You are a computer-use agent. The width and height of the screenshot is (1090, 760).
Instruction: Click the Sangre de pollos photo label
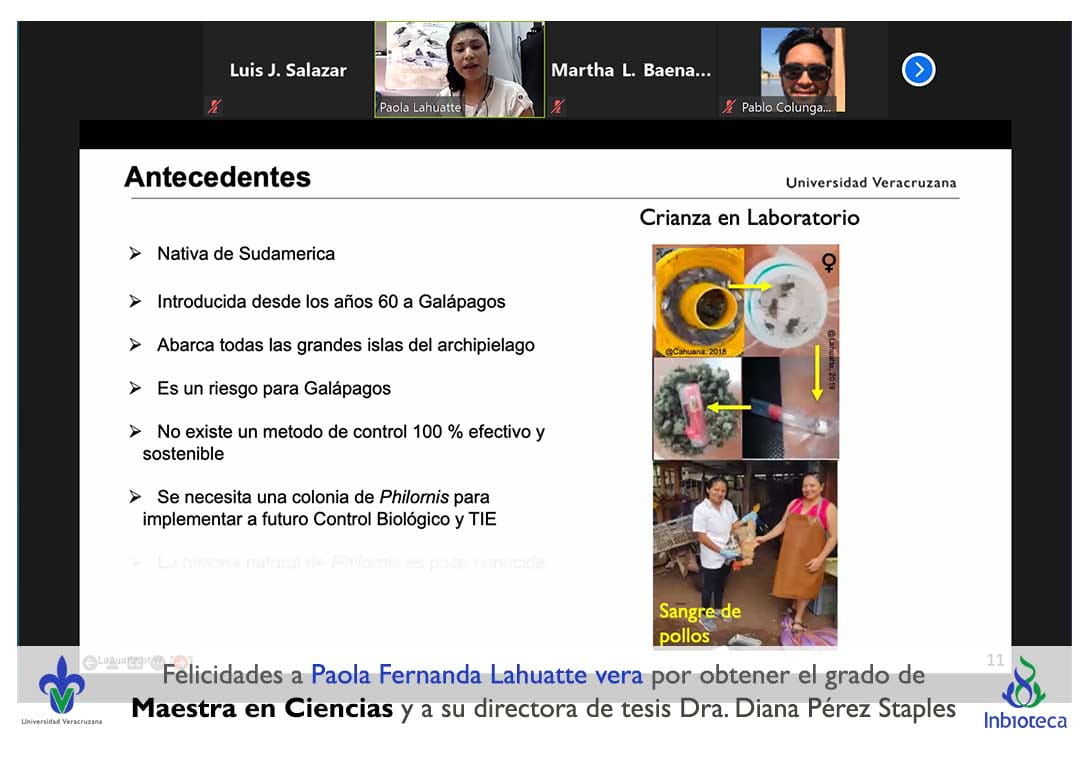point(698,623)
